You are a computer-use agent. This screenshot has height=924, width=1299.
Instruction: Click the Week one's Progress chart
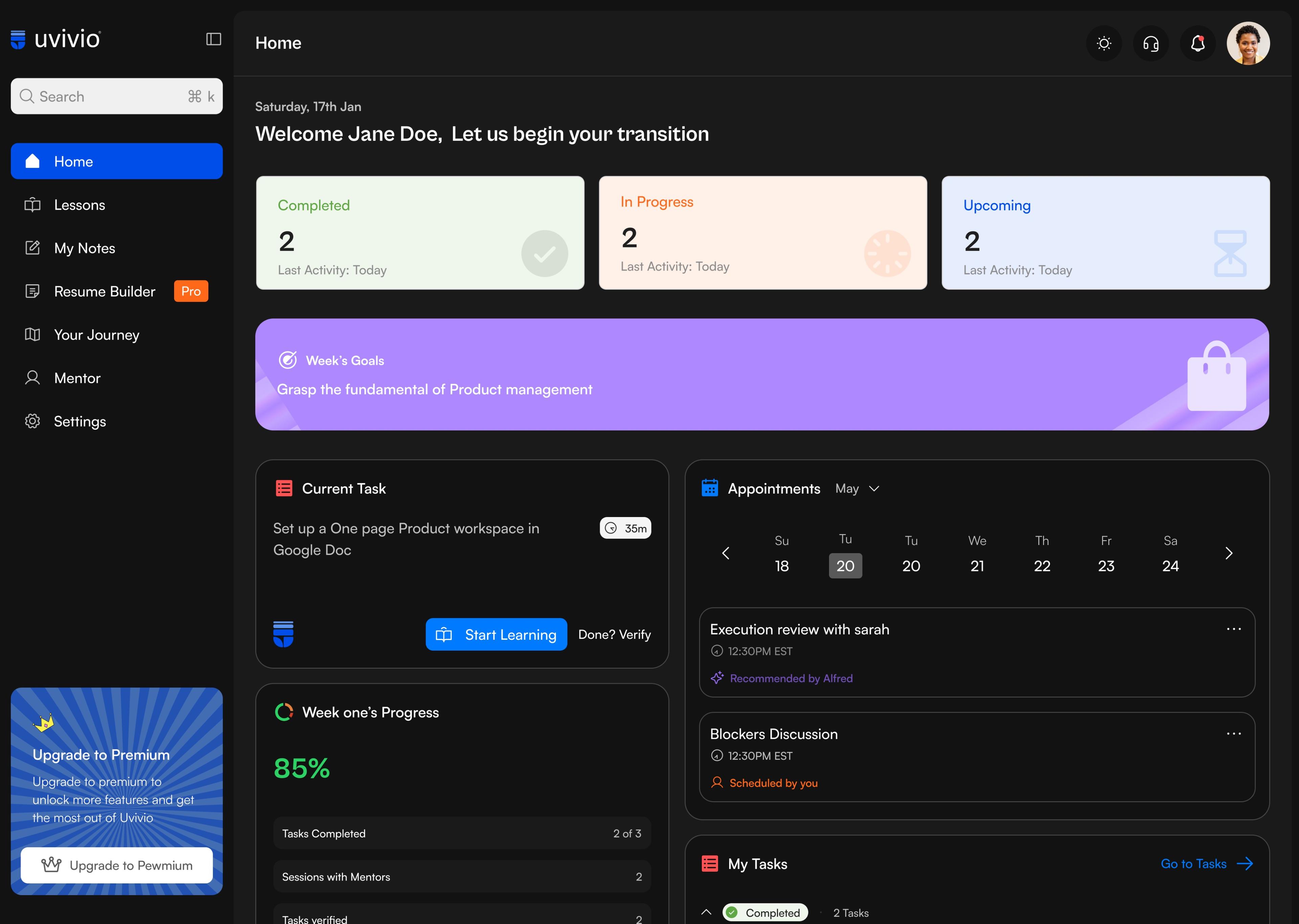(284, 711)
